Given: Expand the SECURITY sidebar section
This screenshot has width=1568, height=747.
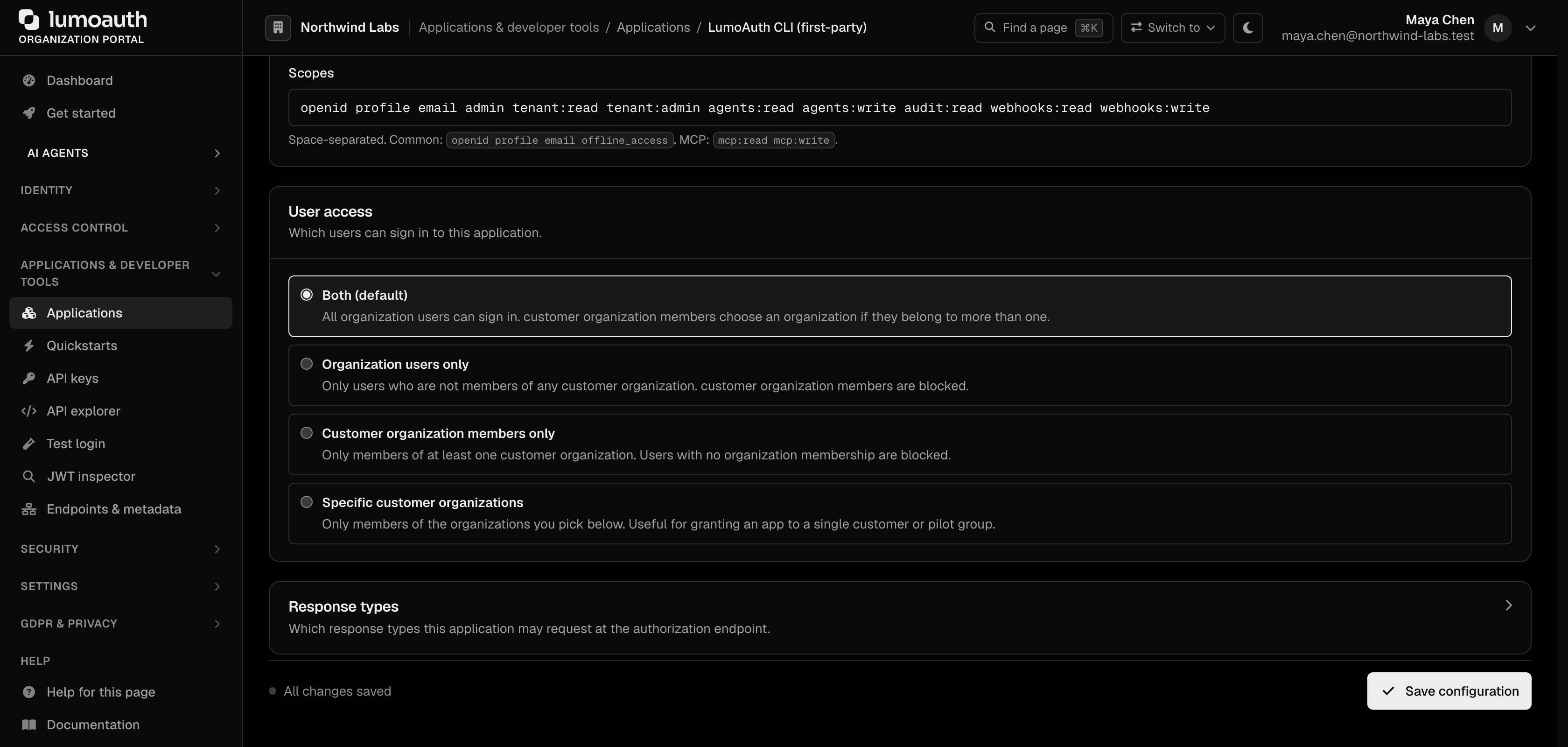Looking at the screenshot, I should tap(120, 549).
